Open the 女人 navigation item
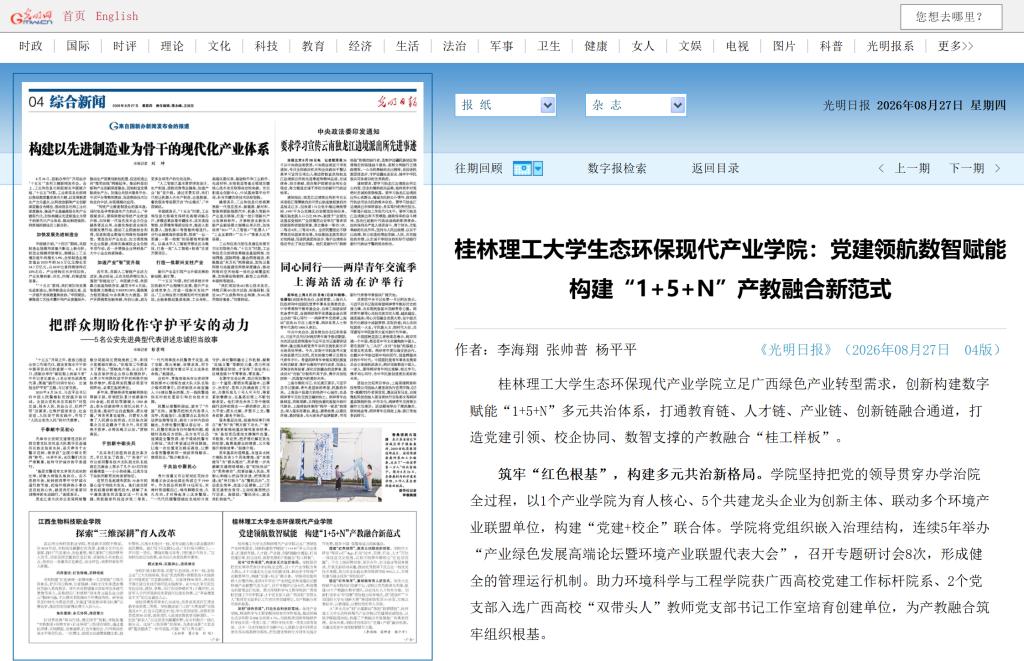1024x661 pixels. tap(643, 46)
